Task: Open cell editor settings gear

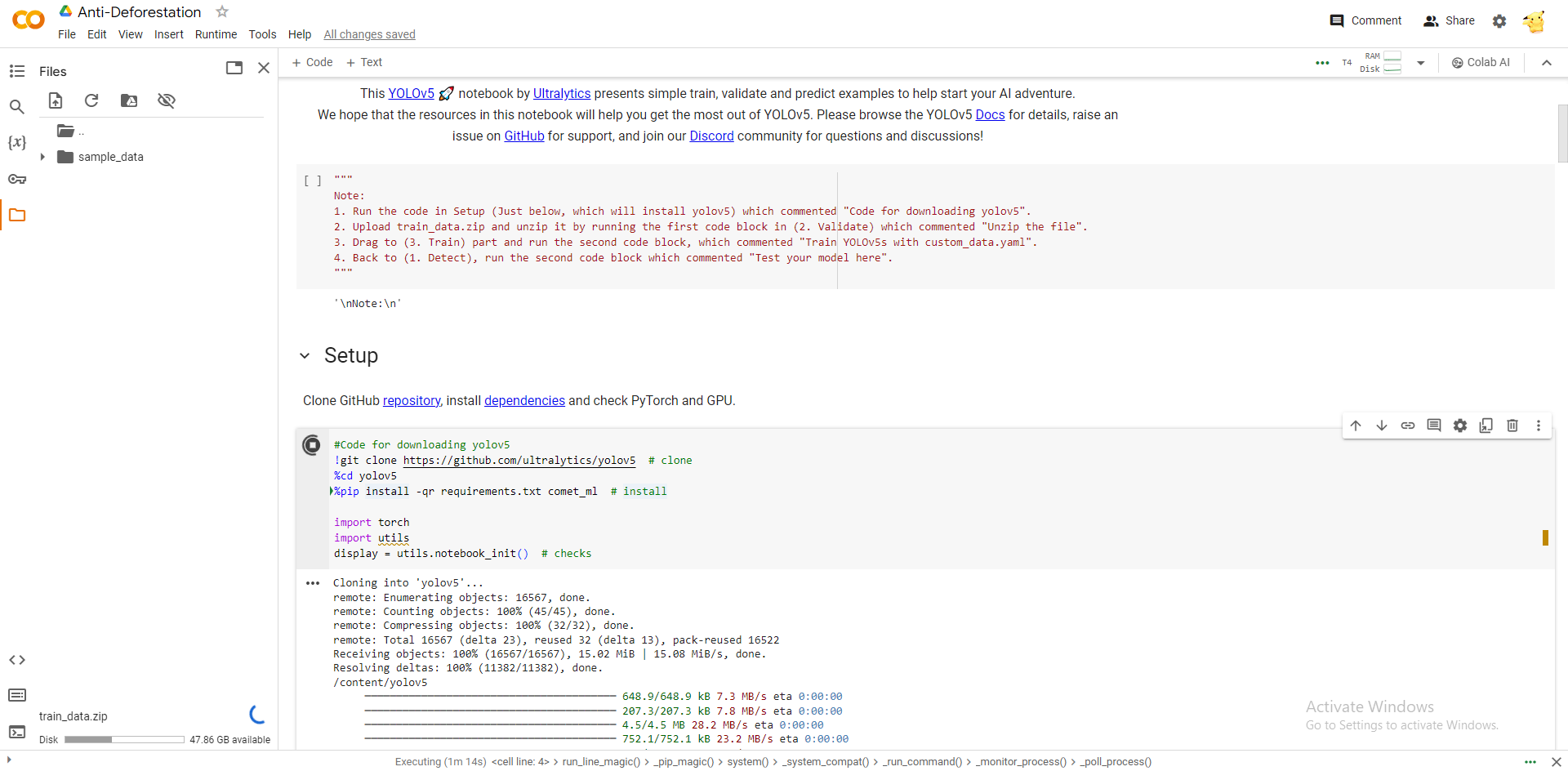Action: tap(1460, 426)
